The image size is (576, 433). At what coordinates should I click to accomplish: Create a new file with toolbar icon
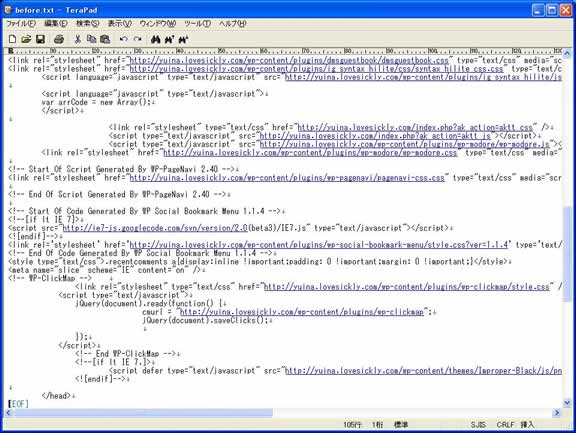tap(12, 39)
